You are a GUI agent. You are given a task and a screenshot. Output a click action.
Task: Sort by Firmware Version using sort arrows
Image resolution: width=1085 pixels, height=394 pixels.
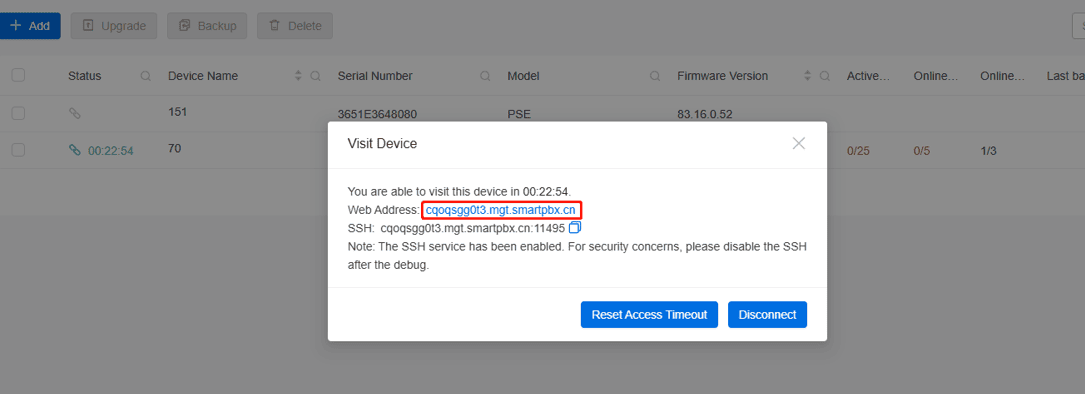pos(808,76)
